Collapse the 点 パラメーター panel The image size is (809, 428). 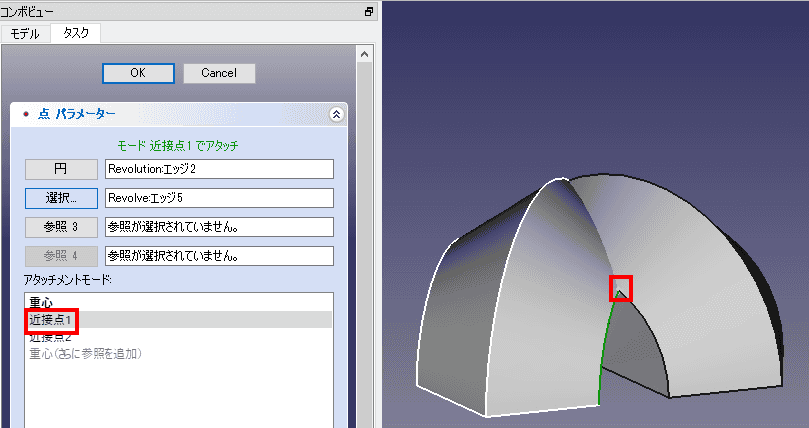point(336,114)
